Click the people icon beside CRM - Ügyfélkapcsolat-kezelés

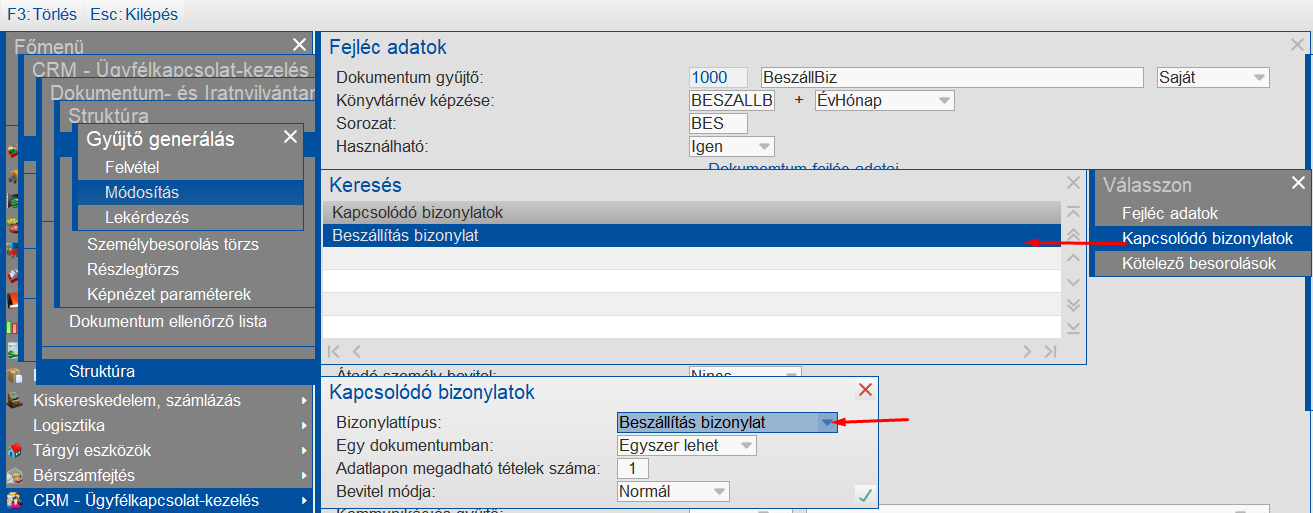14,501
